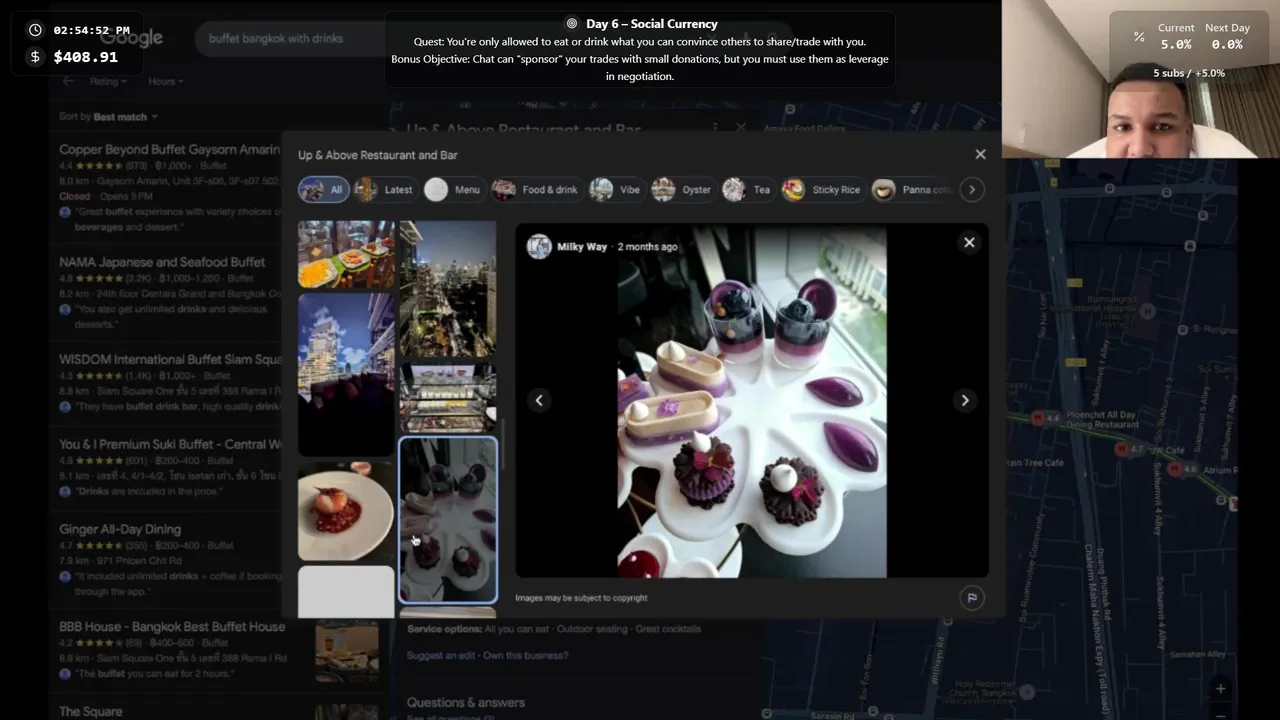Show the next photo in viewer

click(x=965, y=400)
